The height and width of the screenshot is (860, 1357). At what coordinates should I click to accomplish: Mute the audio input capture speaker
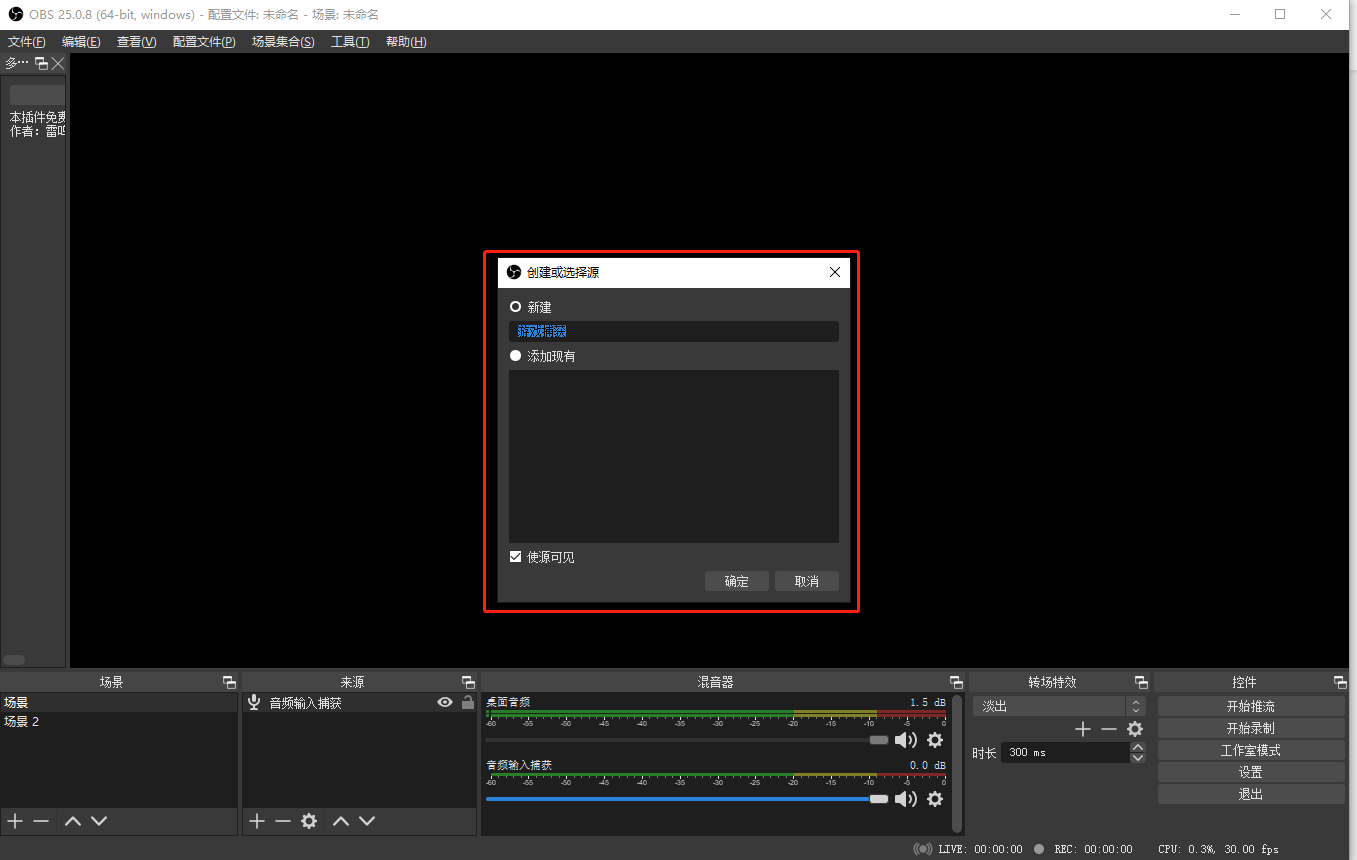[x=905, y=799]
